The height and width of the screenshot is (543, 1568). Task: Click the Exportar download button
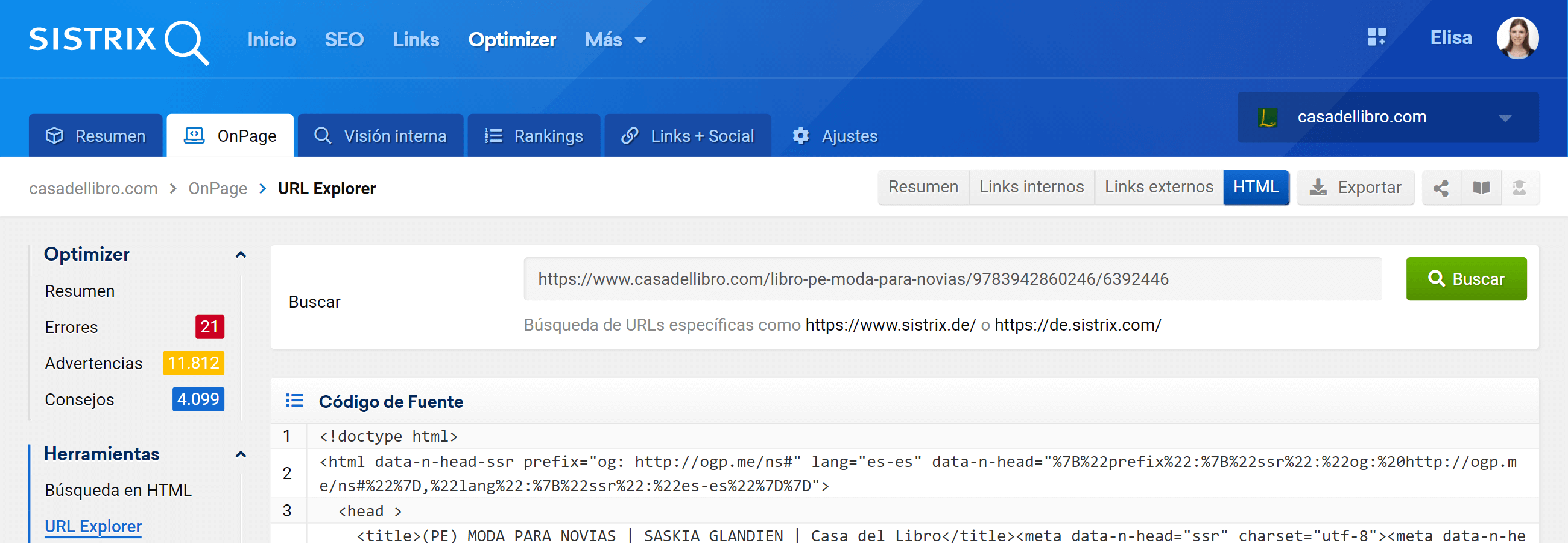point(1355,188)
